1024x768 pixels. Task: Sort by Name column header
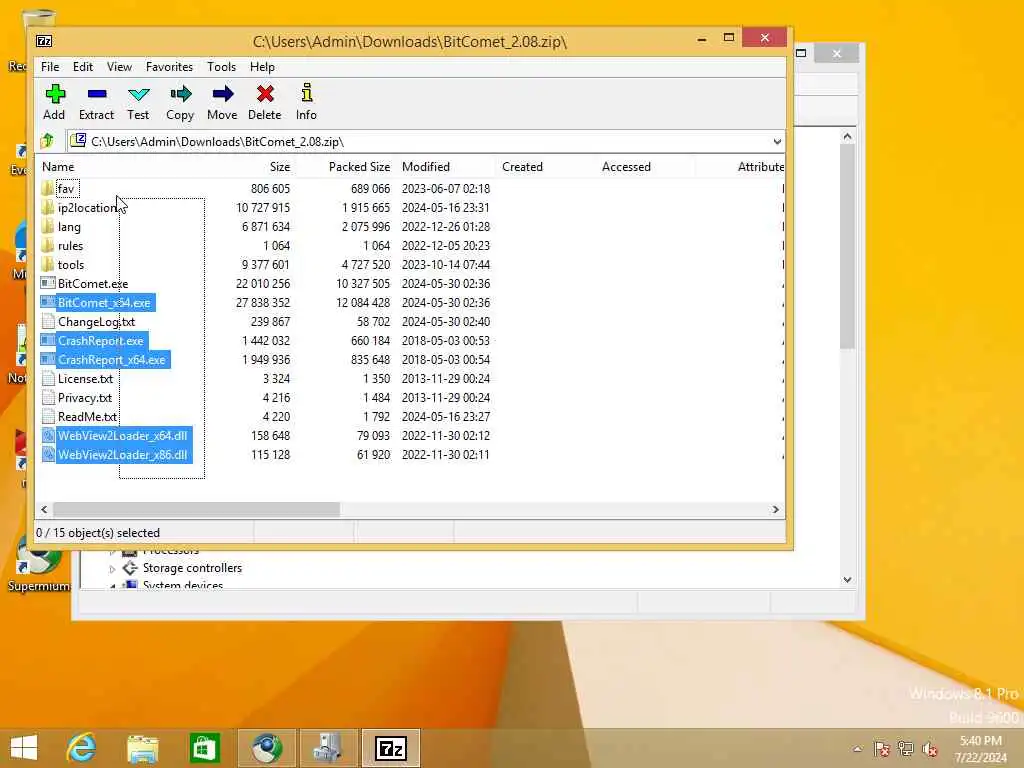[x=58, y=167]
